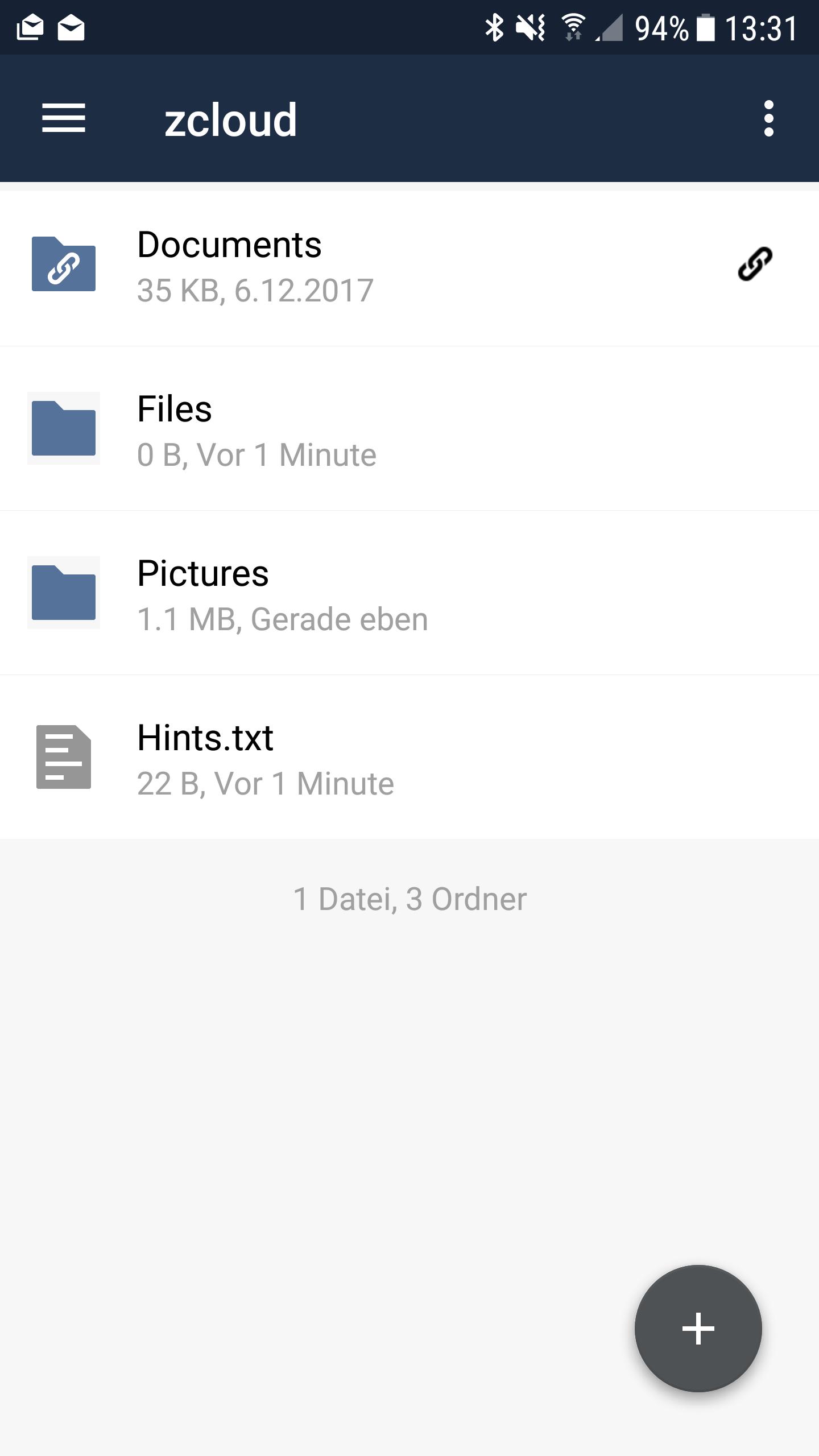
Task: Tap the mail notification icon in status bar
Action: (71, 28)
